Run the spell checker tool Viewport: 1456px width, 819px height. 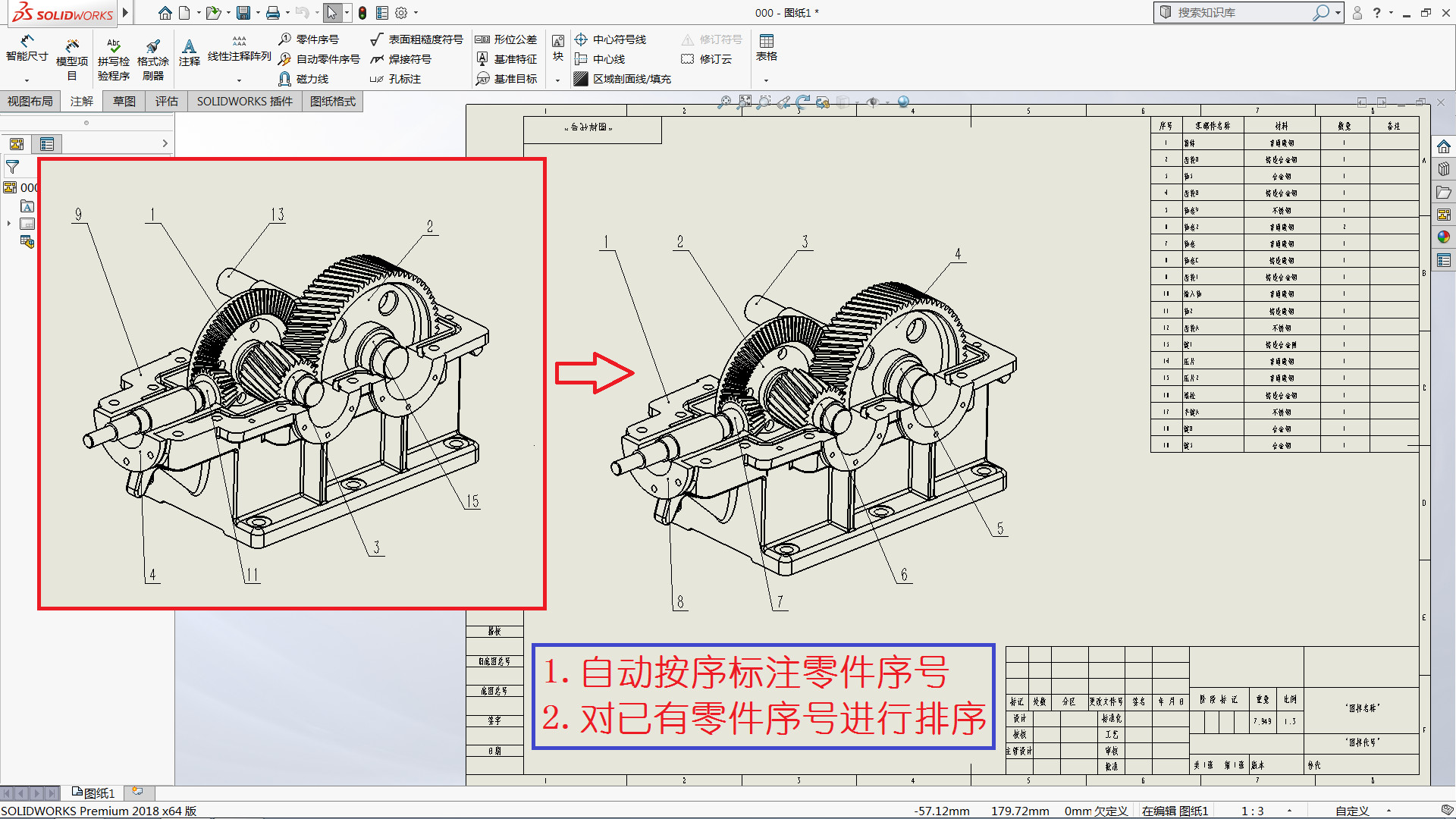coord(114,59)
